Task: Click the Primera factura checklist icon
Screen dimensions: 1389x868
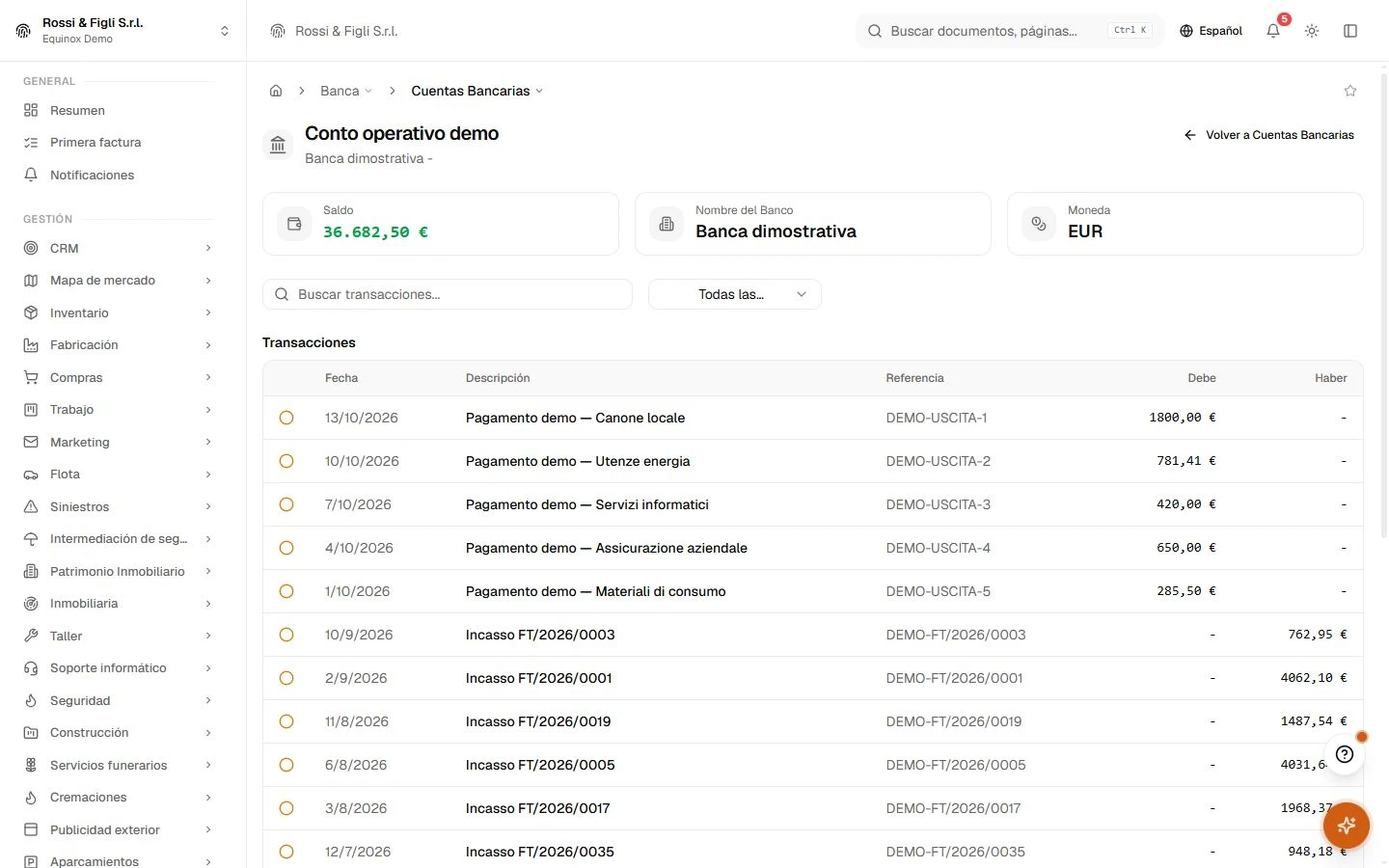Action: click(x=31, y=143)
